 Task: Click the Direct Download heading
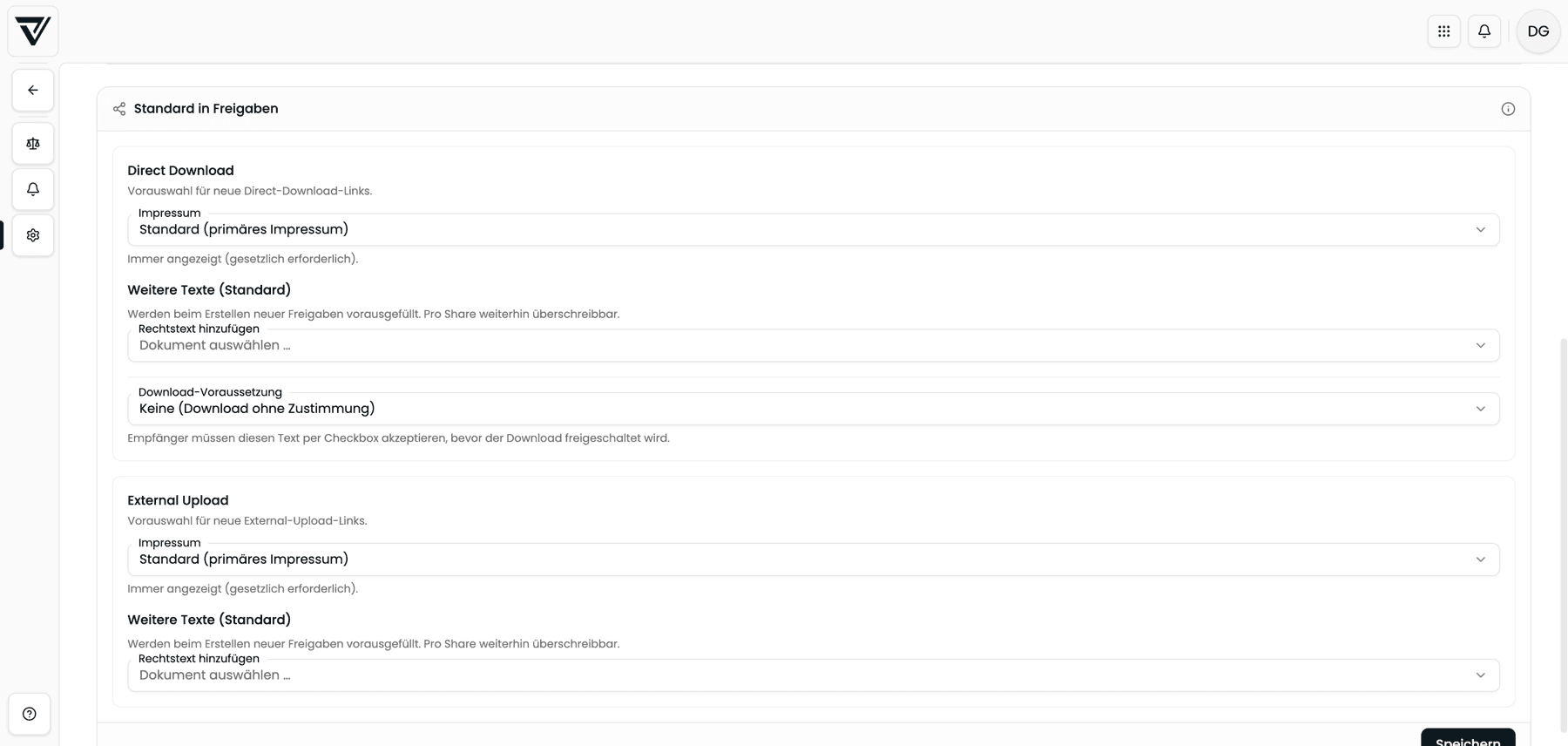pyautogui.click(x=180, y=171)
